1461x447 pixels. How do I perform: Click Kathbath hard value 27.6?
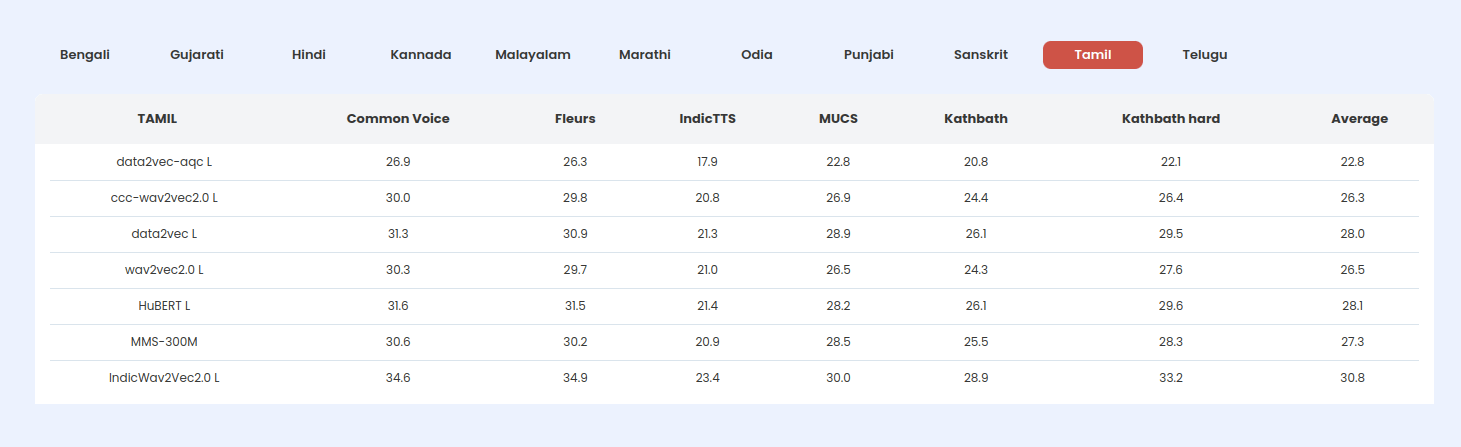[x=1171, y=270]
